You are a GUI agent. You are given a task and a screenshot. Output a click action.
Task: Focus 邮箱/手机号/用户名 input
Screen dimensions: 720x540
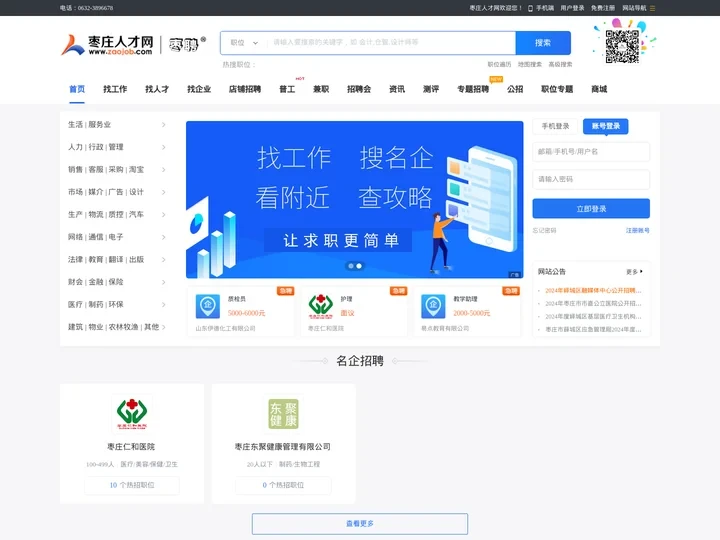coord(591,152)
